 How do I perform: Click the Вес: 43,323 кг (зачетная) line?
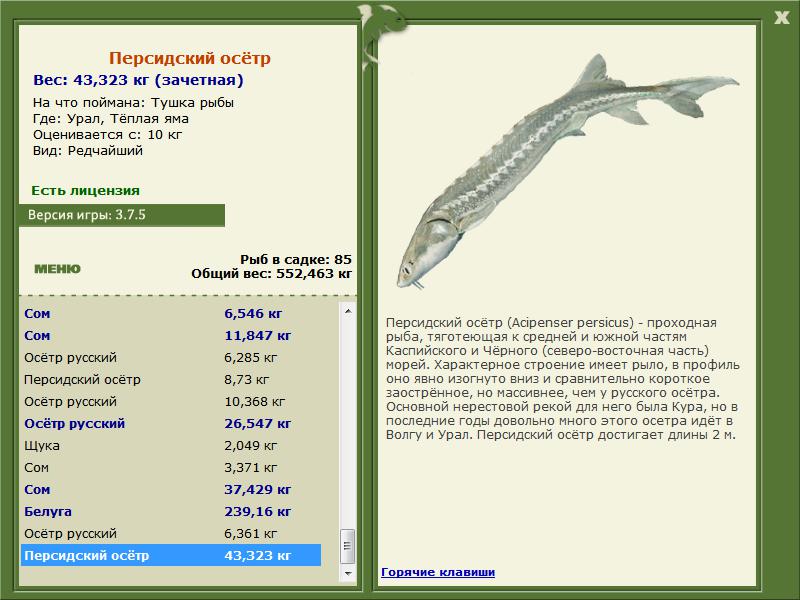(138, 80)
